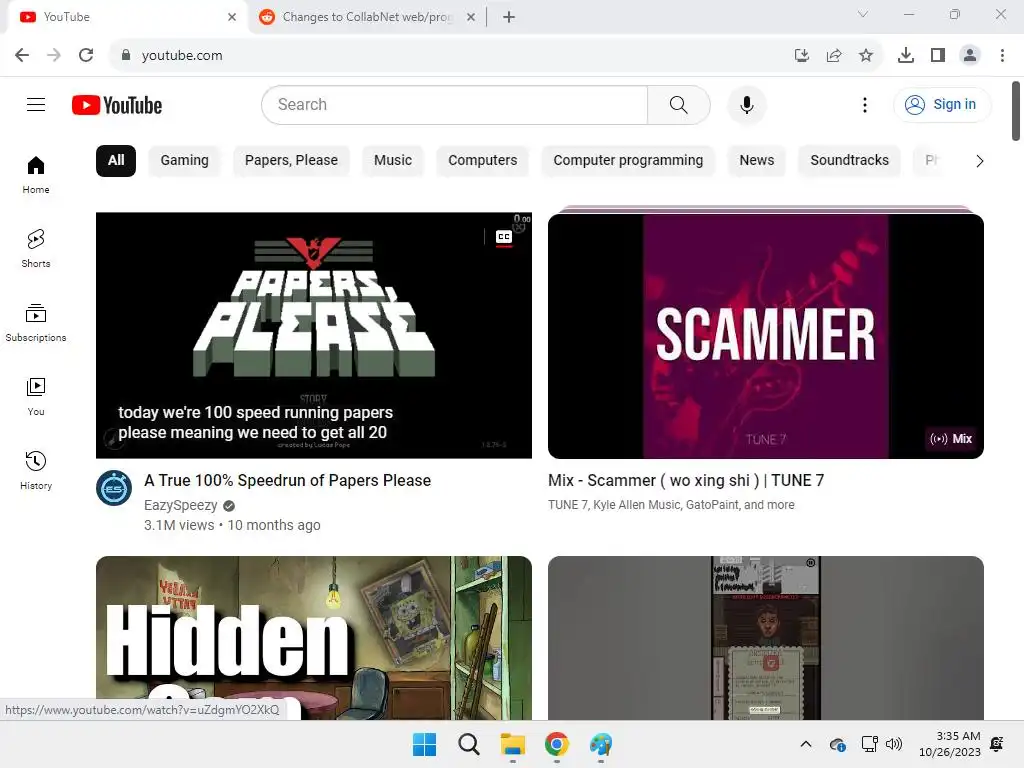Open Paint app from taskbar

click(601, 744)
